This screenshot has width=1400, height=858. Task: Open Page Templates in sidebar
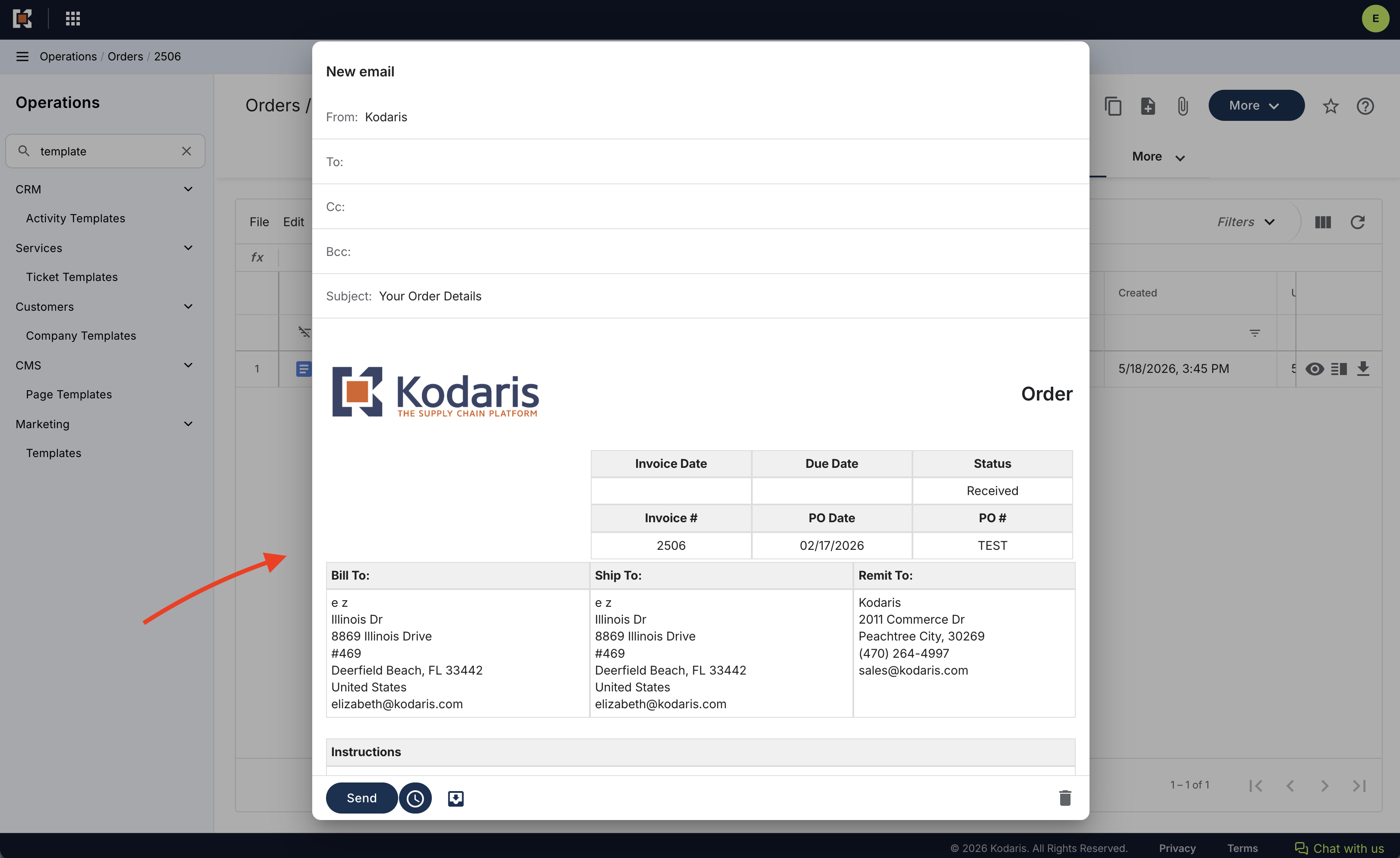click(x=69, y=394)
